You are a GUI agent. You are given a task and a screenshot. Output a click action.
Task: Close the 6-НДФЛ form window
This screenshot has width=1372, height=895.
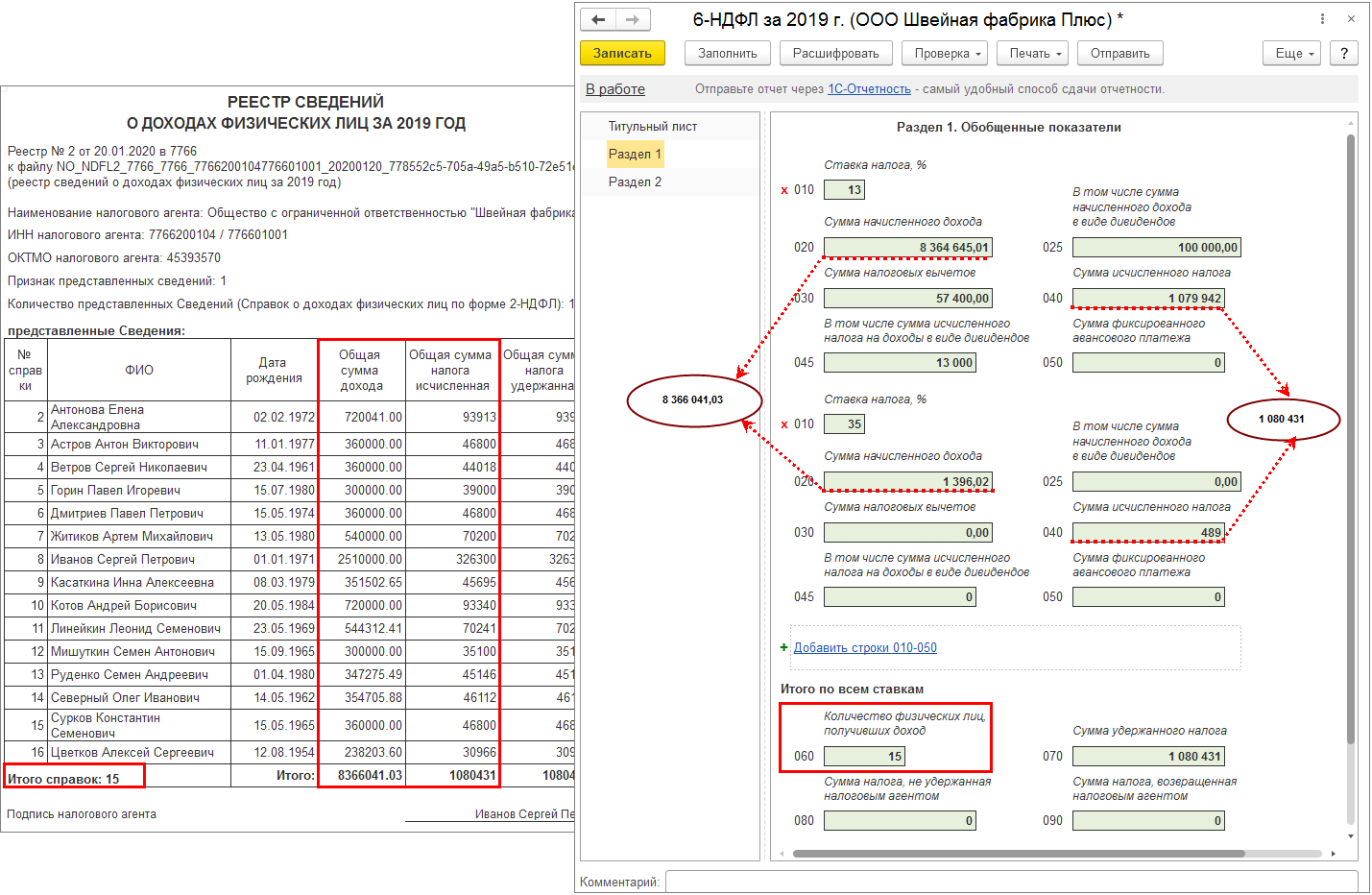tap(1351, 19)
